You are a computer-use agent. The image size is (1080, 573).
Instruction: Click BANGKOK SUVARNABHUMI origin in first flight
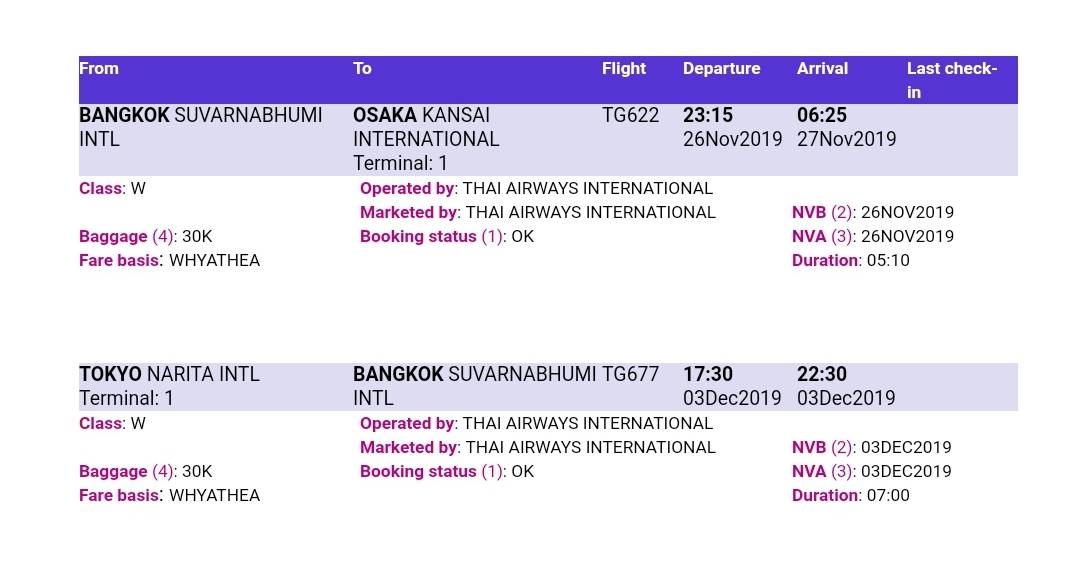200,127
